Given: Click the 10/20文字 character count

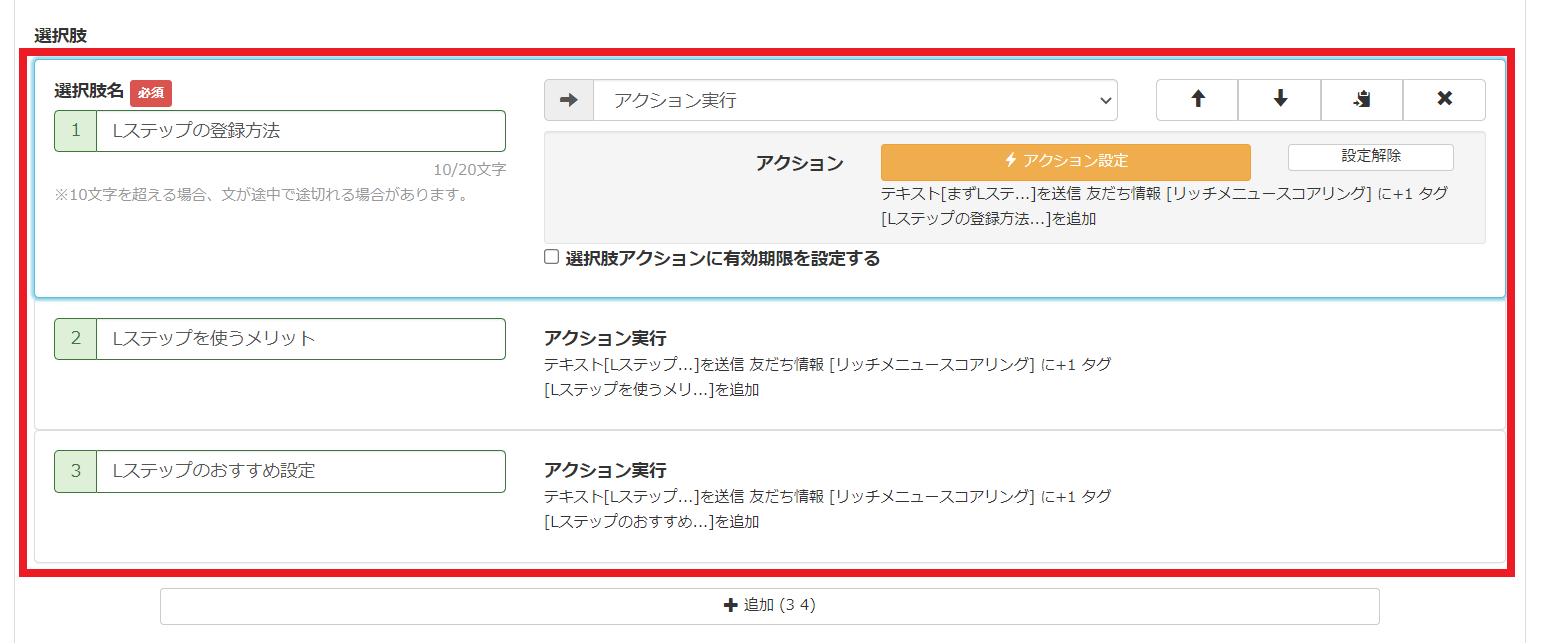Looking at the screenshot, I should pyautogui.click(x=470, y=170).
